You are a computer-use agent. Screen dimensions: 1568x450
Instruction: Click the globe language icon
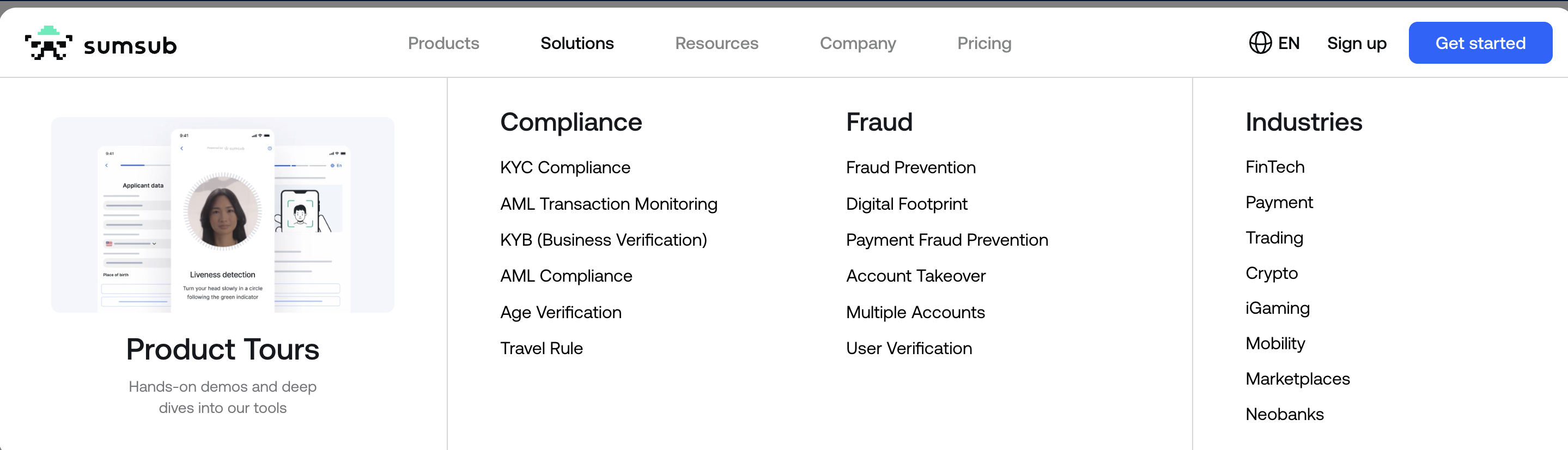tap(1260, 43)
